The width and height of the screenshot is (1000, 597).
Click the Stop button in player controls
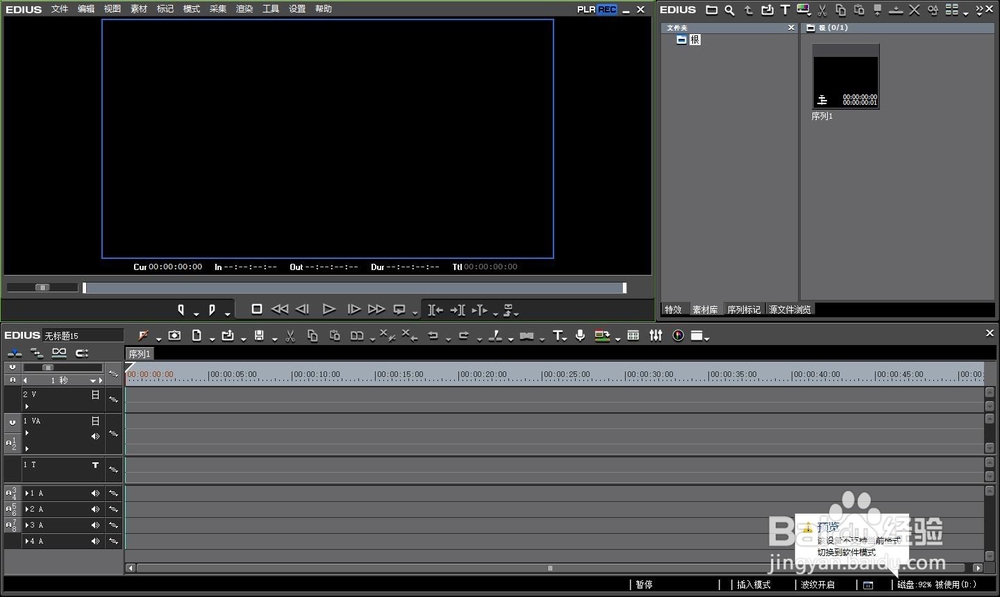[256, 309]
